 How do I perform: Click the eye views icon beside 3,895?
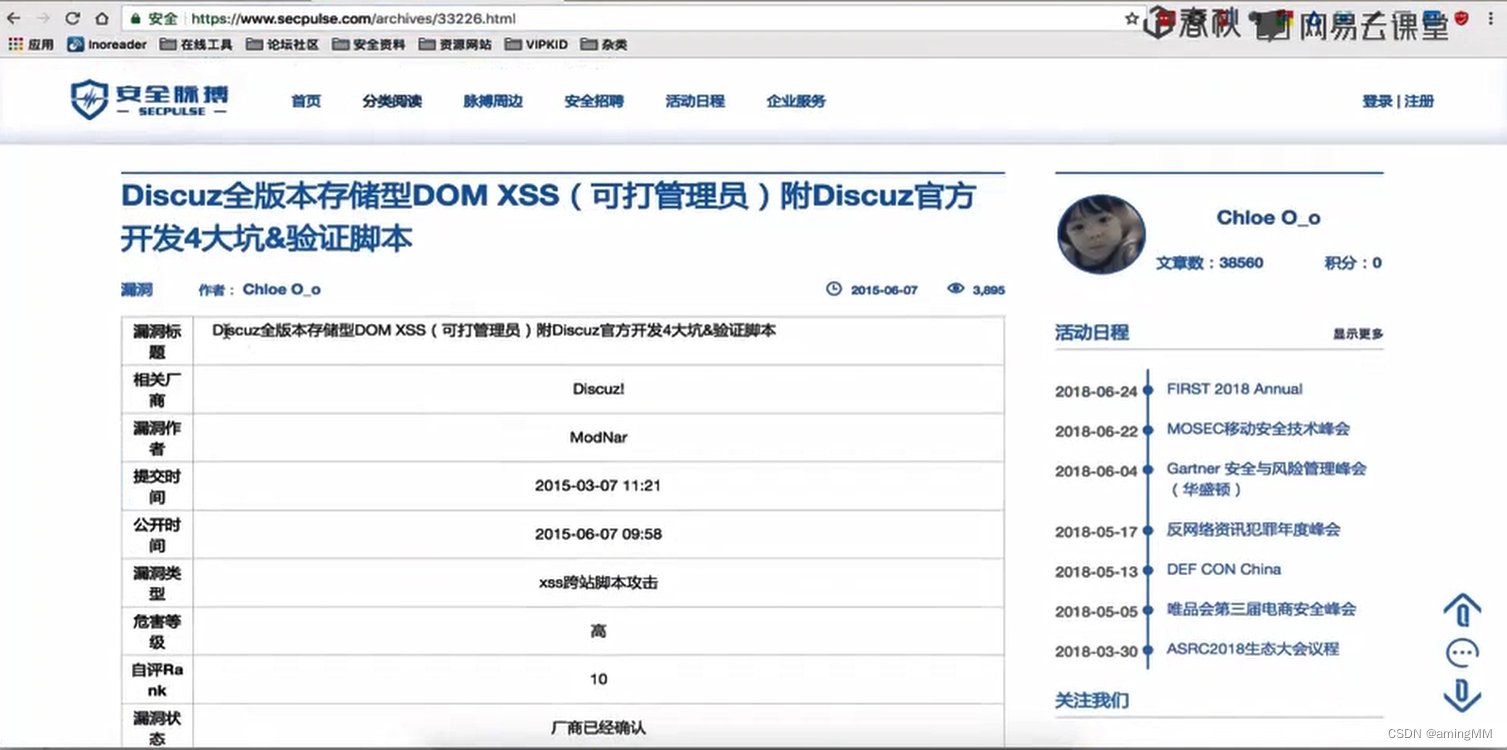(956, 288)
